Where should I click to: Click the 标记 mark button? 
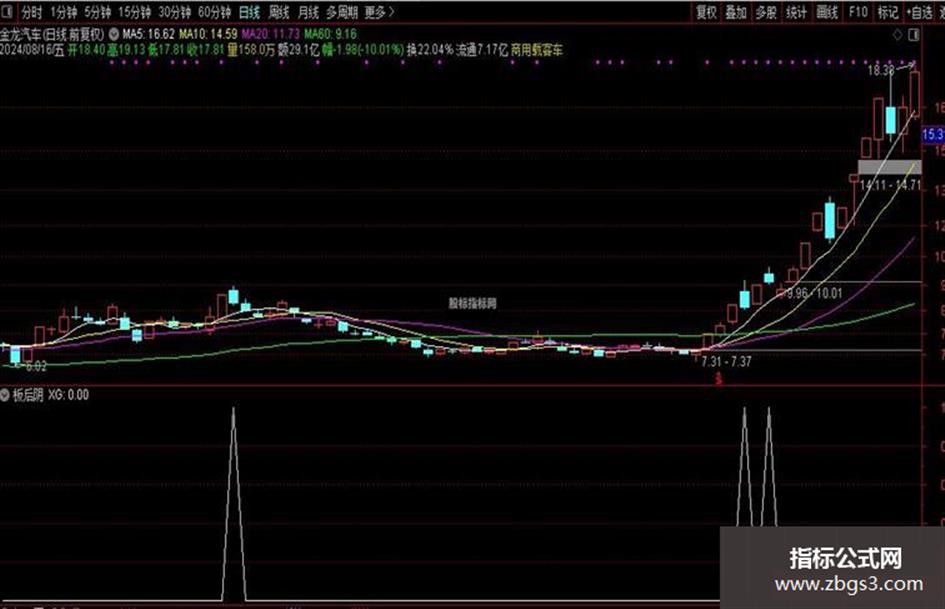[x=888, y=12]
